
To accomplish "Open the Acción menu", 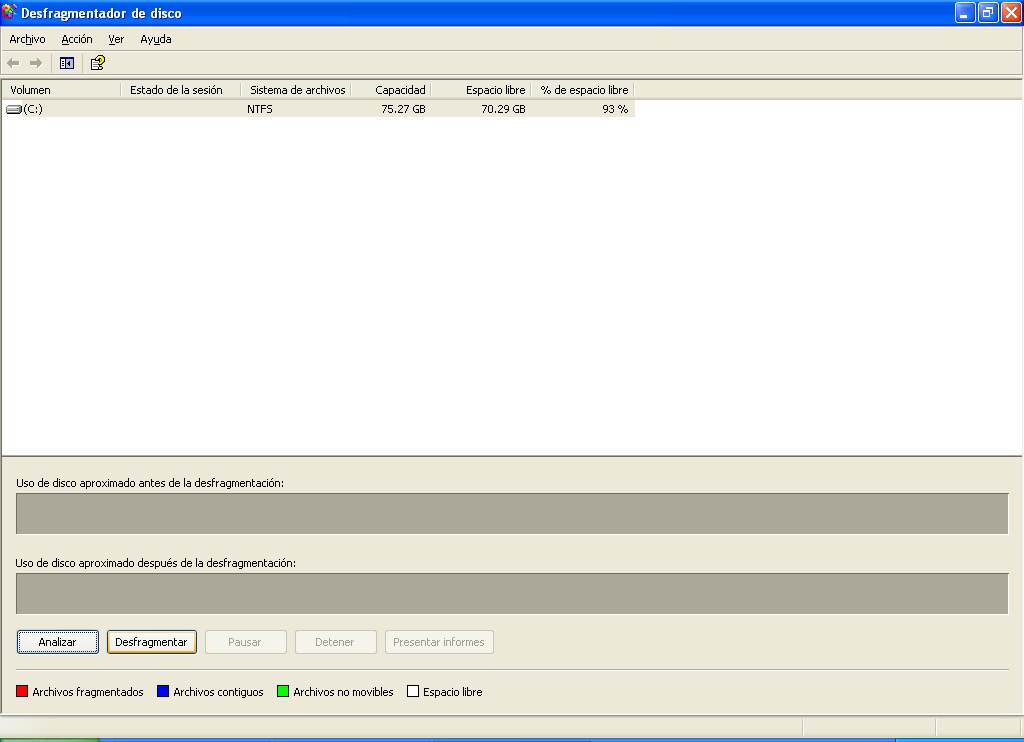I will tap(77, 39).
